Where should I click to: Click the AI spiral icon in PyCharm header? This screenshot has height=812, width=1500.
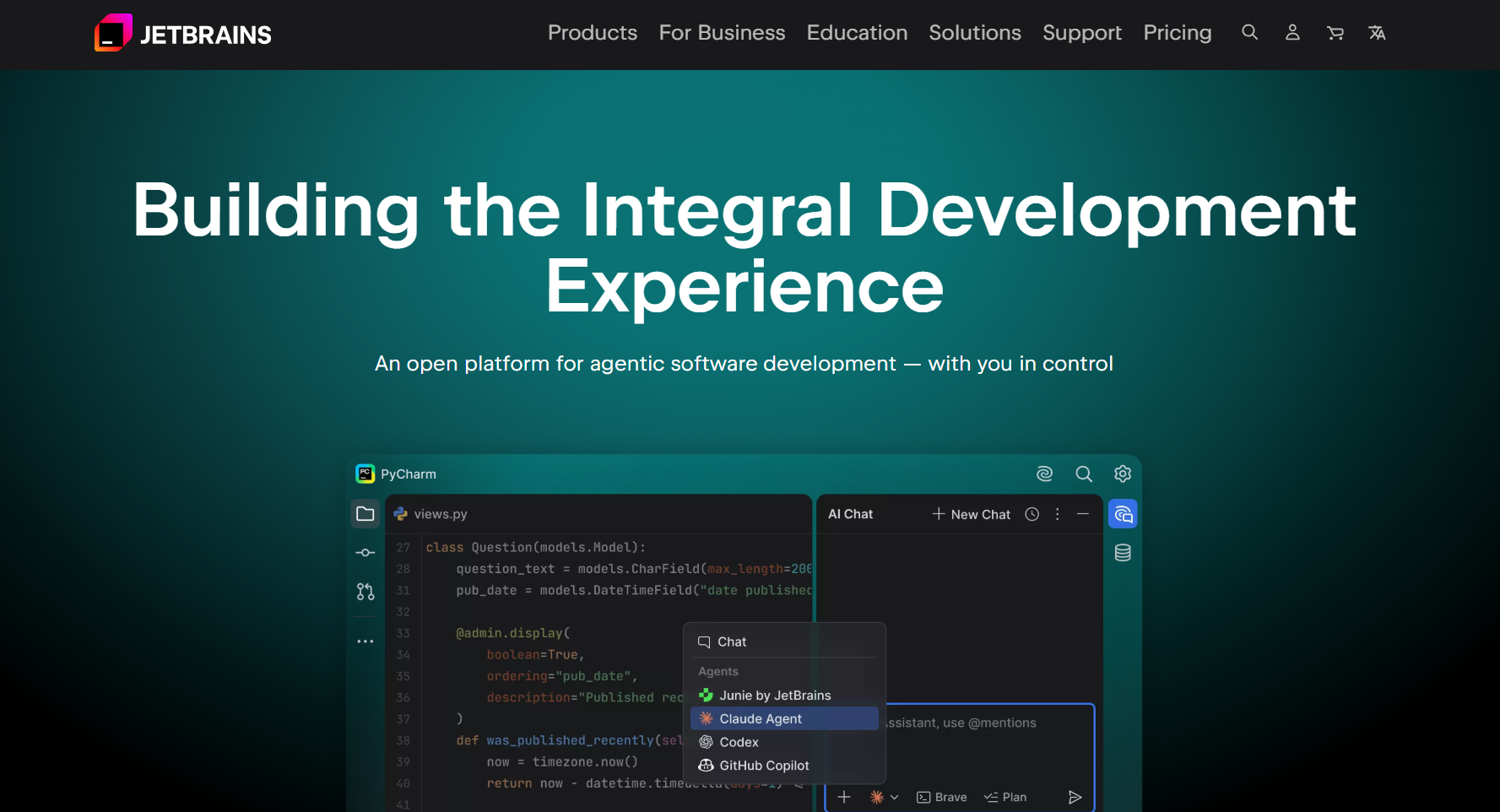coord(1045,474)
